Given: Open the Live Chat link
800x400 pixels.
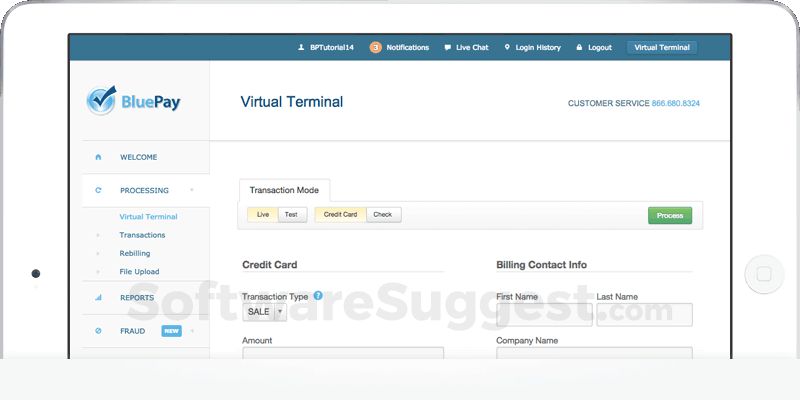Looking at the screenshot, I should tap(472, 47).
